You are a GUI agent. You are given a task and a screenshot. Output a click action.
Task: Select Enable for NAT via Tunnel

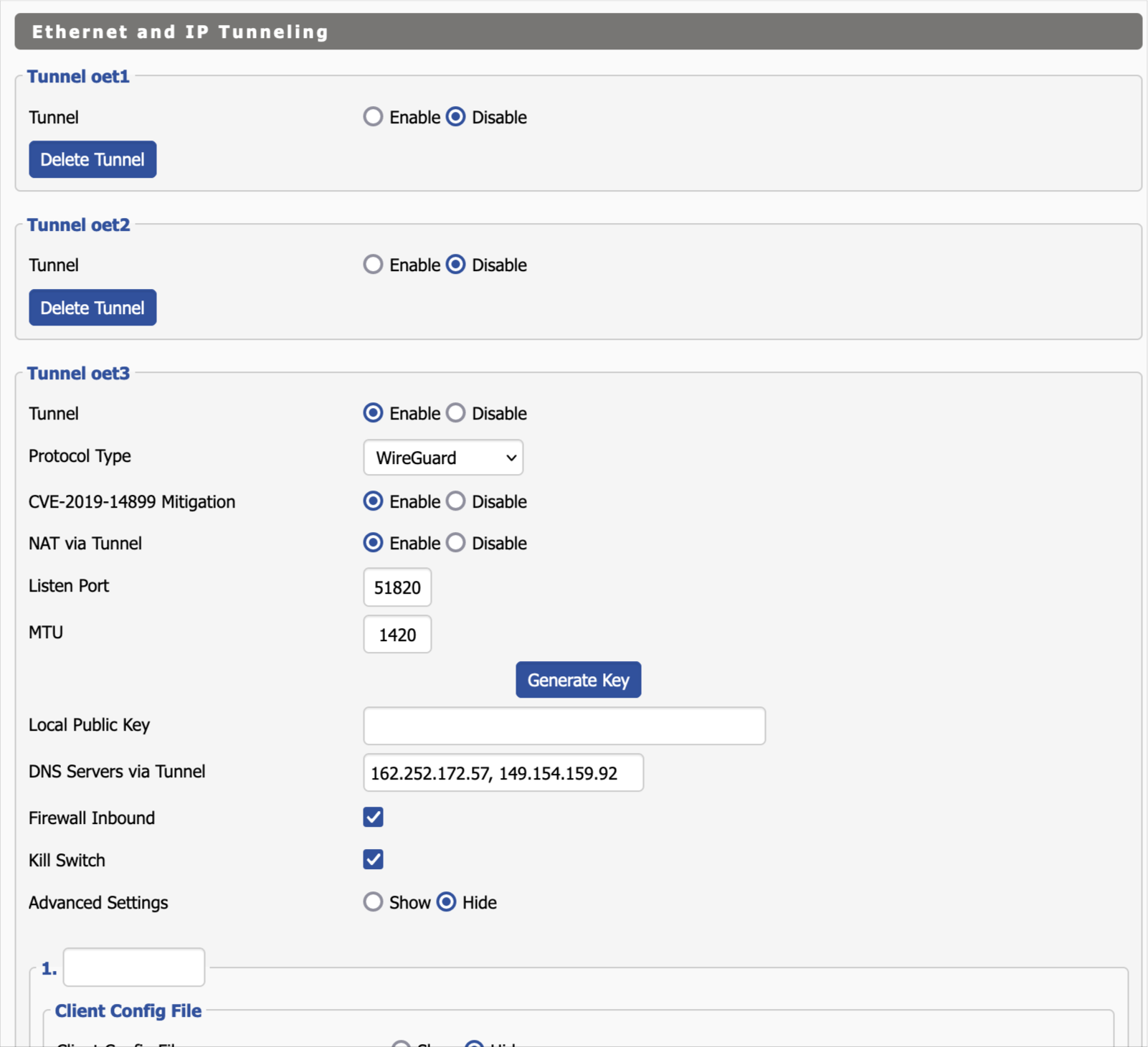click(373, 543)
